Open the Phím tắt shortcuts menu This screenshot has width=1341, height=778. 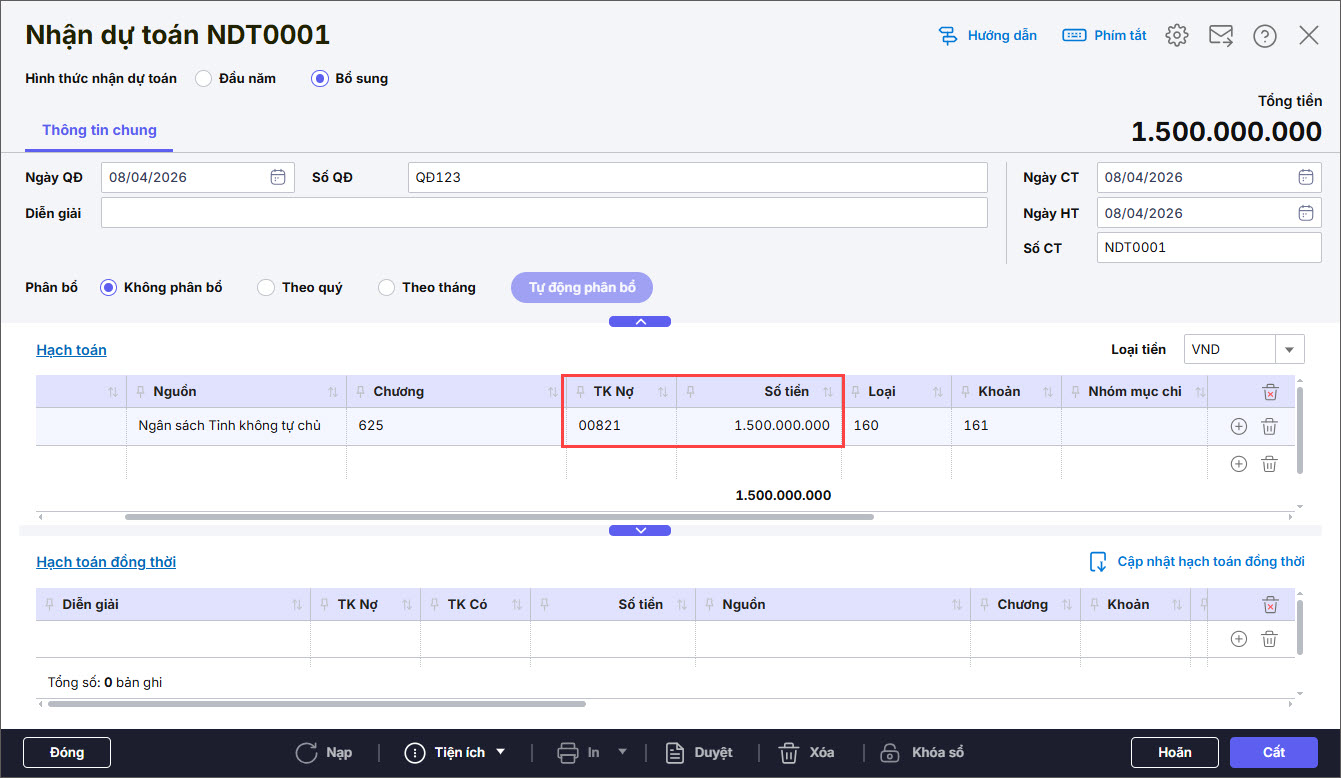point(1105,36)
